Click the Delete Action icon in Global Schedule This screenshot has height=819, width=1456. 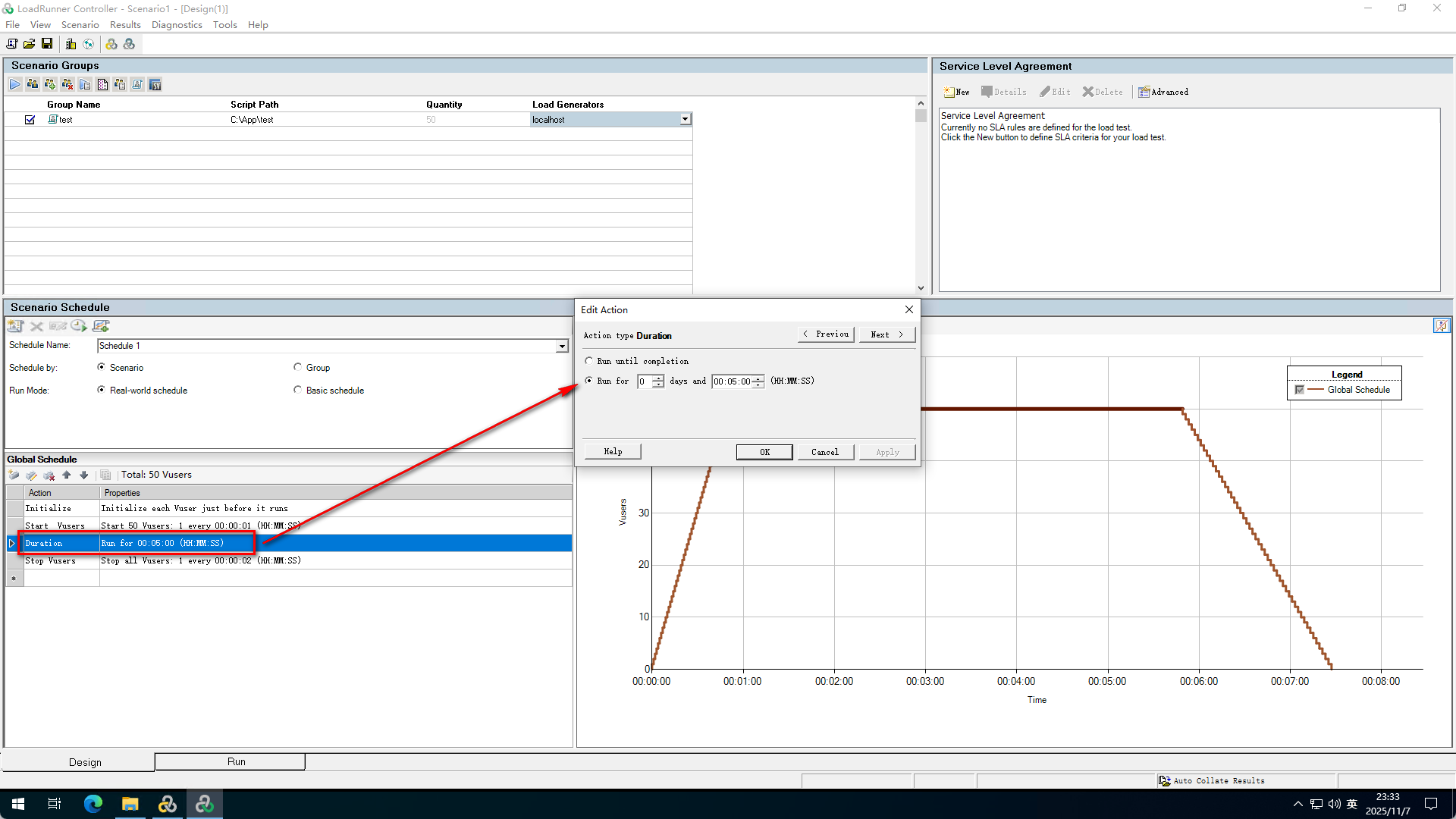pos(49,475)
